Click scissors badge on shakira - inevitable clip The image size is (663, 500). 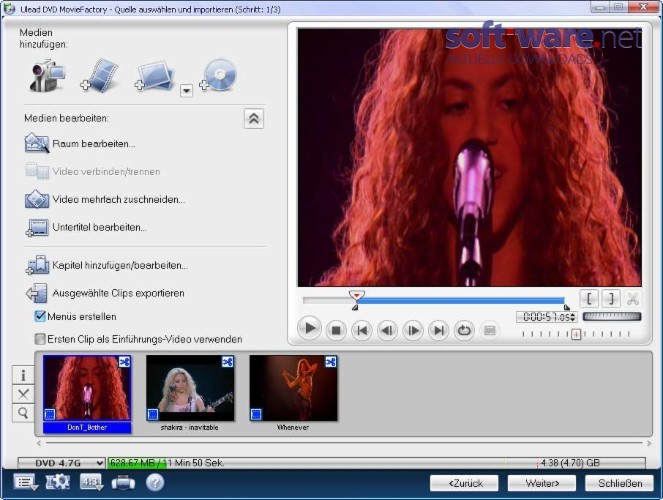(227, 362)
